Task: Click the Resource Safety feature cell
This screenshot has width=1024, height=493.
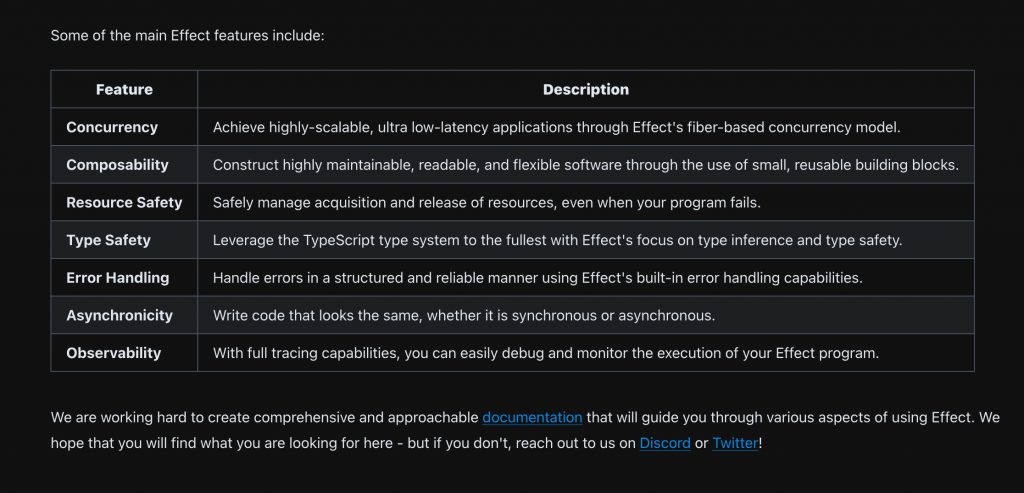Action: tap(124, 202)
